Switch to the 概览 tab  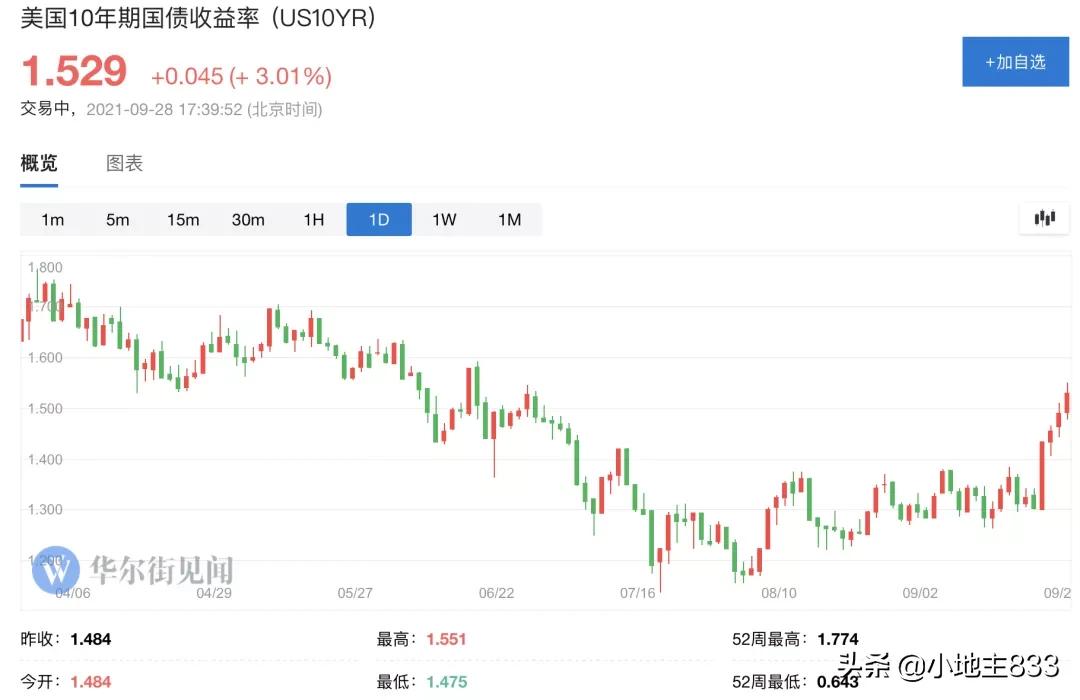point(39,164)
